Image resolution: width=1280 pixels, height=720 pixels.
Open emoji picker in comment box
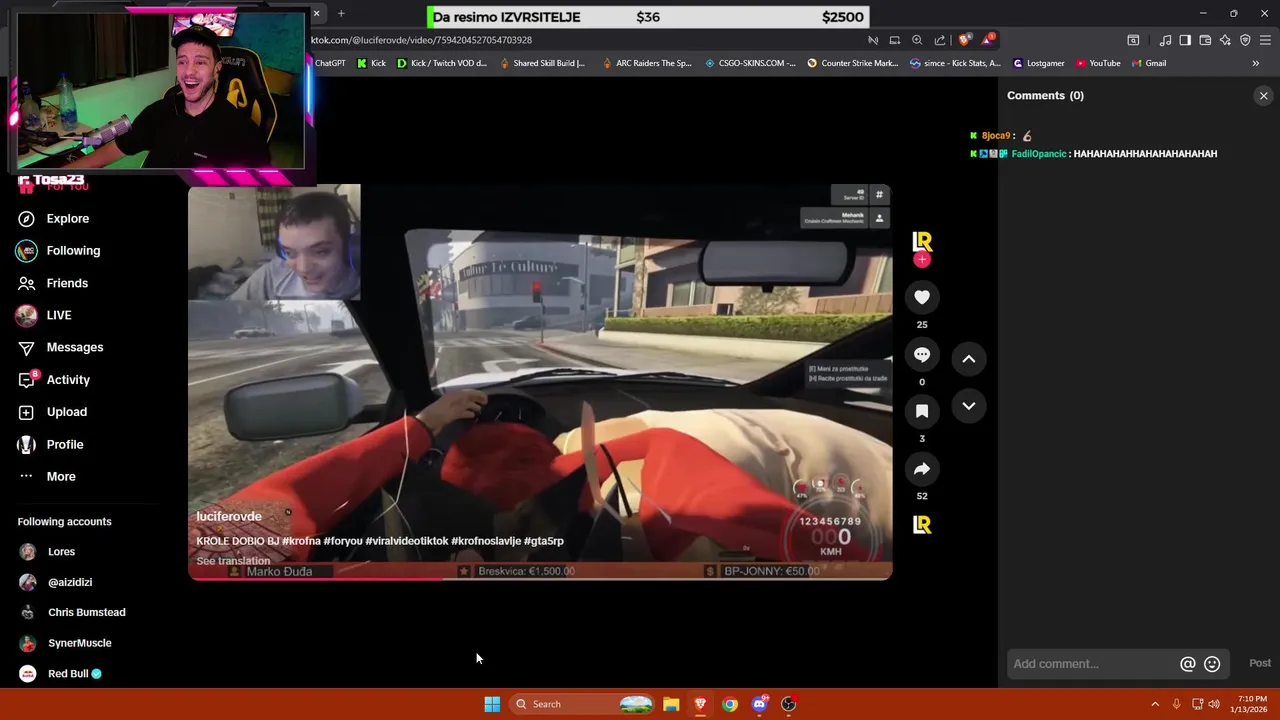pyautogui.click(x=1212, y=664)
